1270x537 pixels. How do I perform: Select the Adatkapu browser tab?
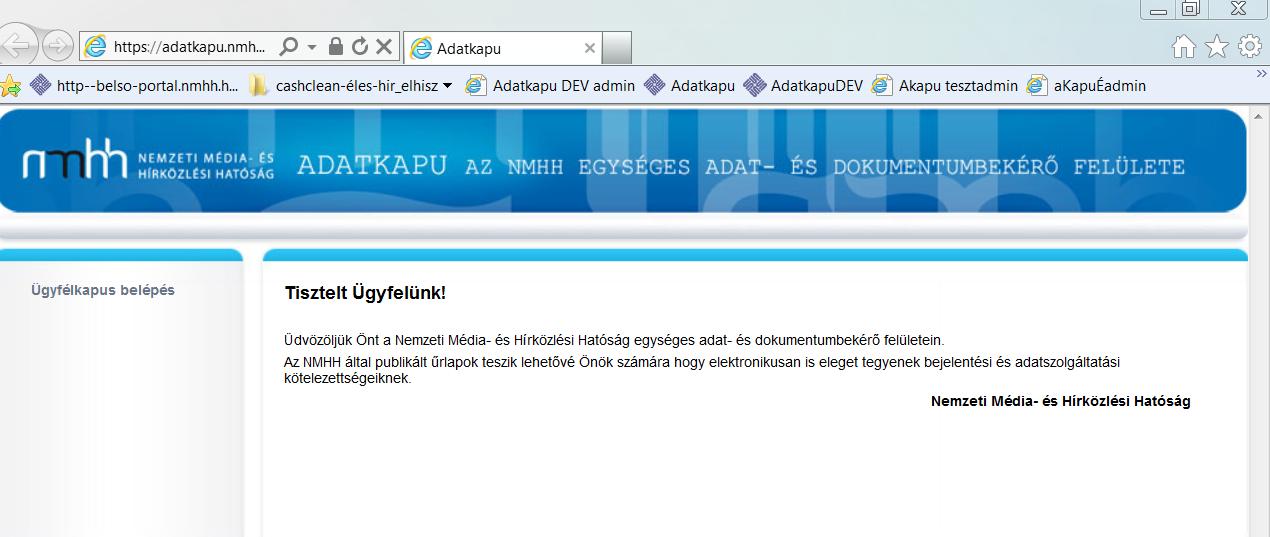click(503, 48)
